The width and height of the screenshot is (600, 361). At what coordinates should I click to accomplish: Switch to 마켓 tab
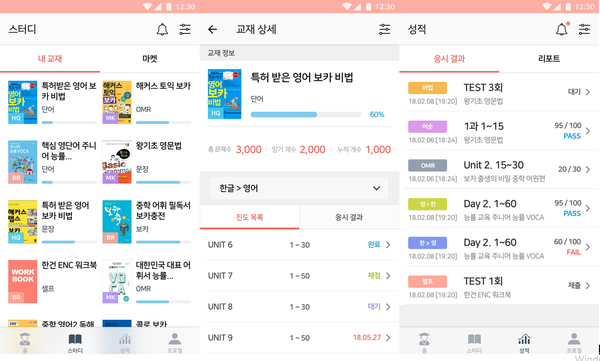pos(150,59)
